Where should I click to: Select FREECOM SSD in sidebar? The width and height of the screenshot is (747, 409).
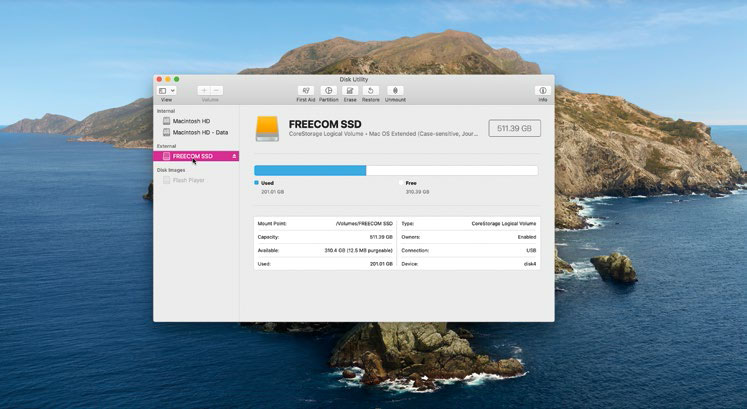click(196, 156)
